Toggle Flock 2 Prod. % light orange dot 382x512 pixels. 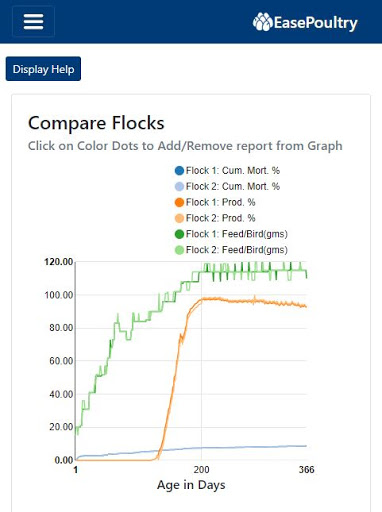pos(179,218)
